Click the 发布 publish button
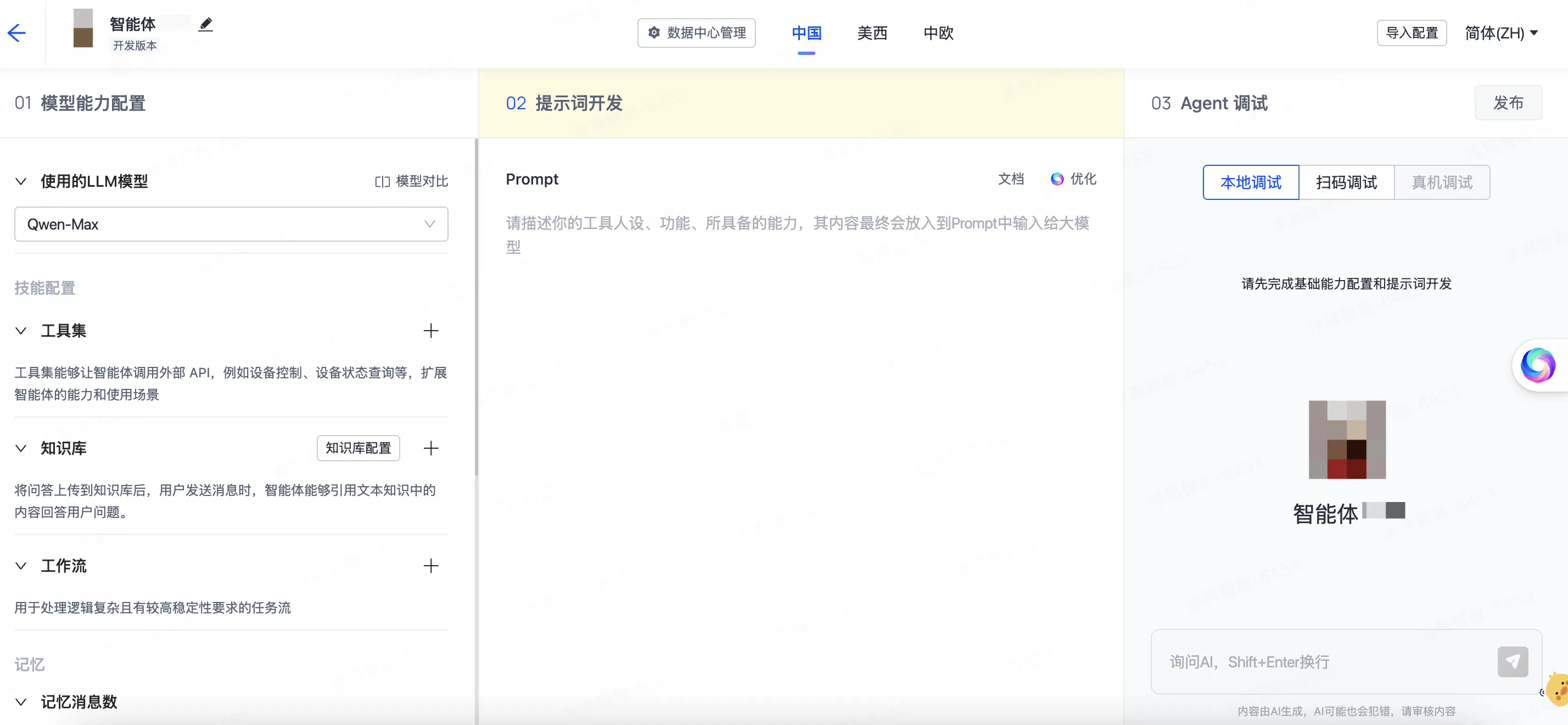This screenshot has width=1568, height=725. [1508, 103]
